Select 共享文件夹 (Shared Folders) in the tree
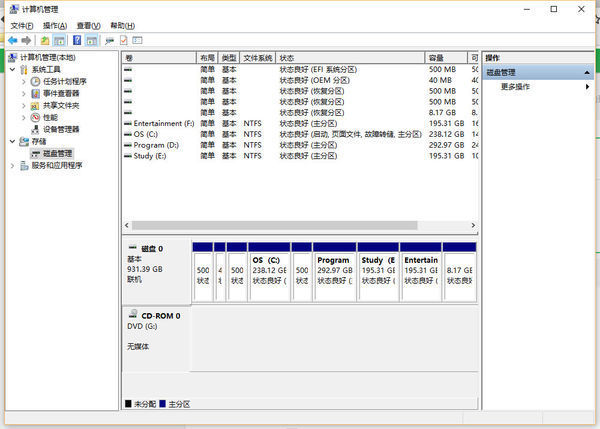This screenshot has width=600, height=429. pos(61,105)
